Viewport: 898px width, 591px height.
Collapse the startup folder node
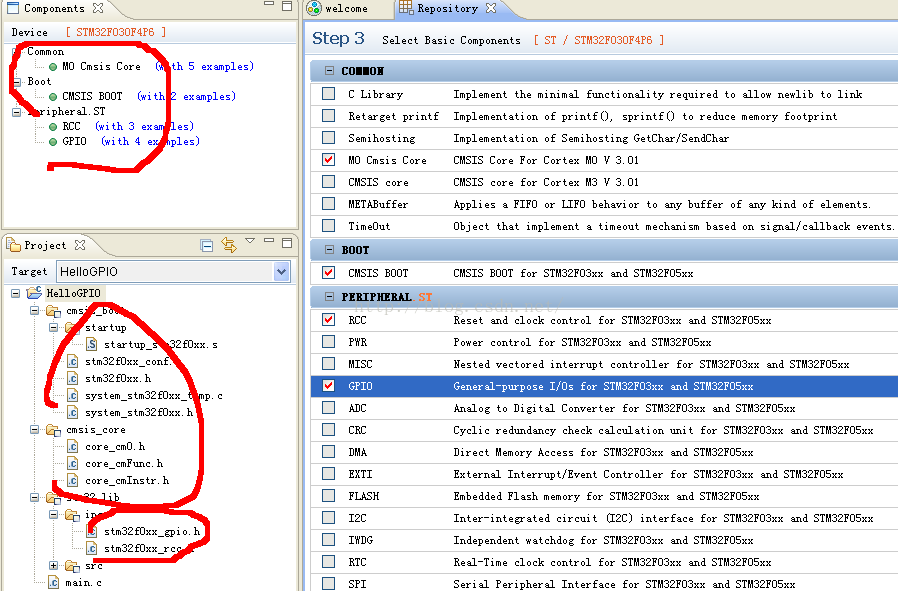point(54,328)
